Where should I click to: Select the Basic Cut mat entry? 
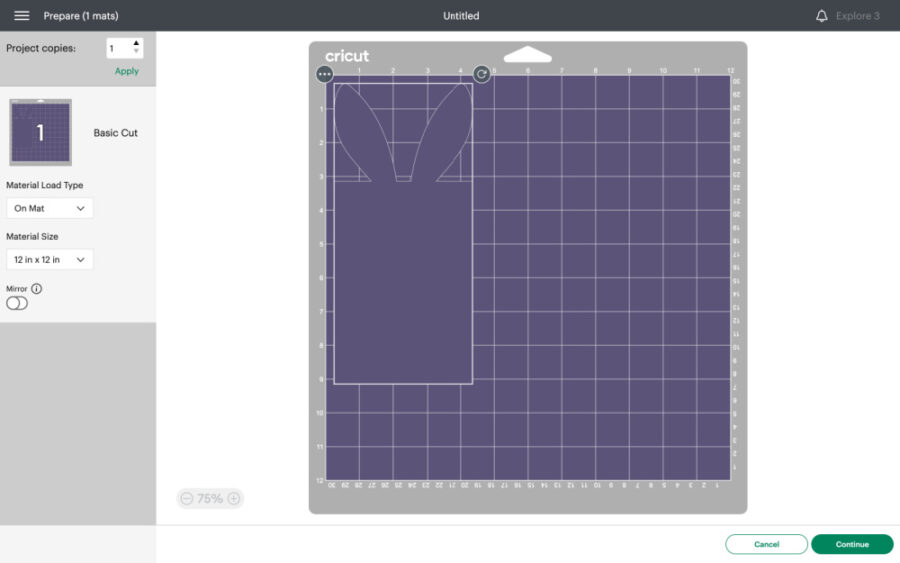[x=115, y=133]
